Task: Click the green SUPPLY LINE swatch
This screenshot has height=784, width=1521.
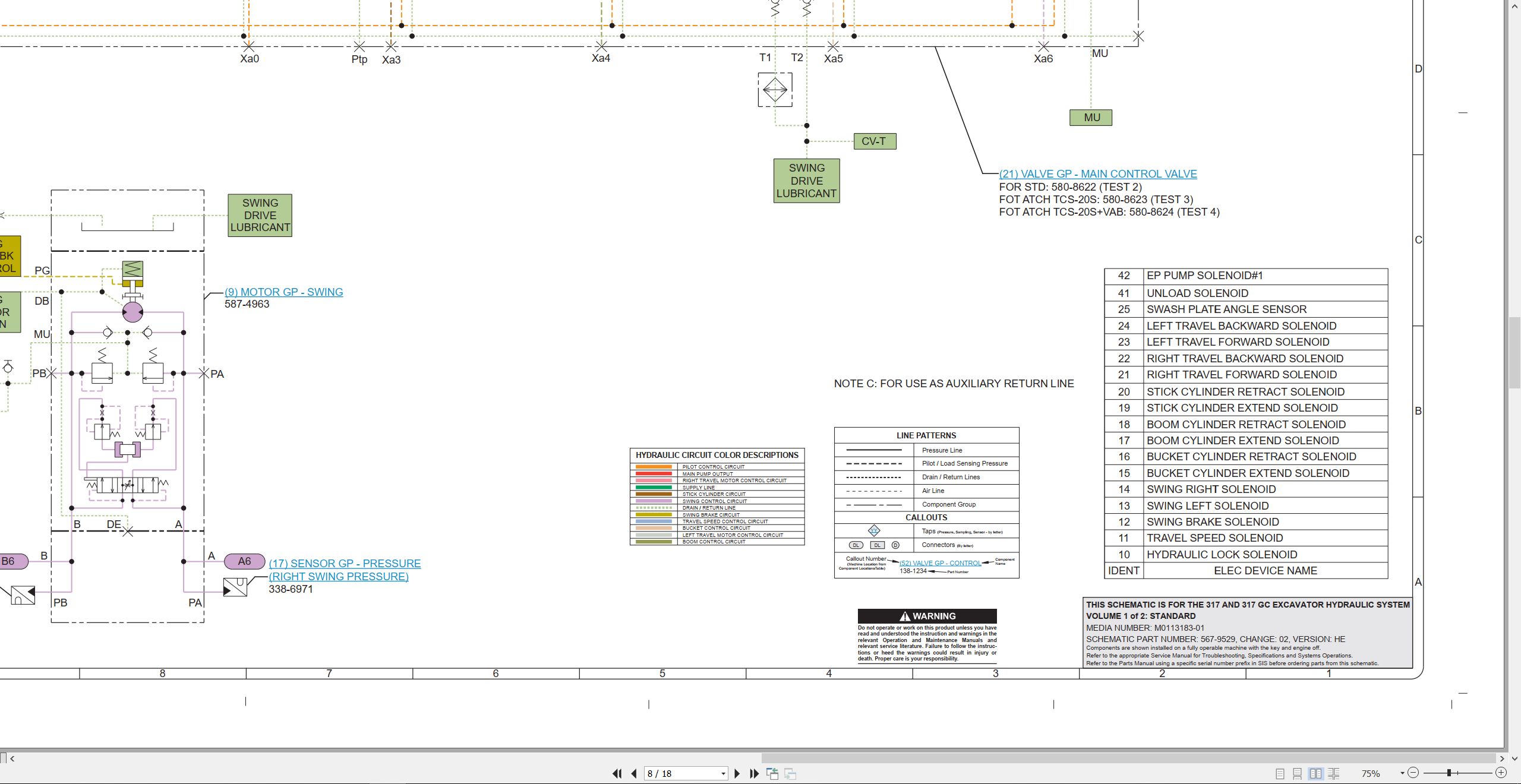Action: point(654,488)
